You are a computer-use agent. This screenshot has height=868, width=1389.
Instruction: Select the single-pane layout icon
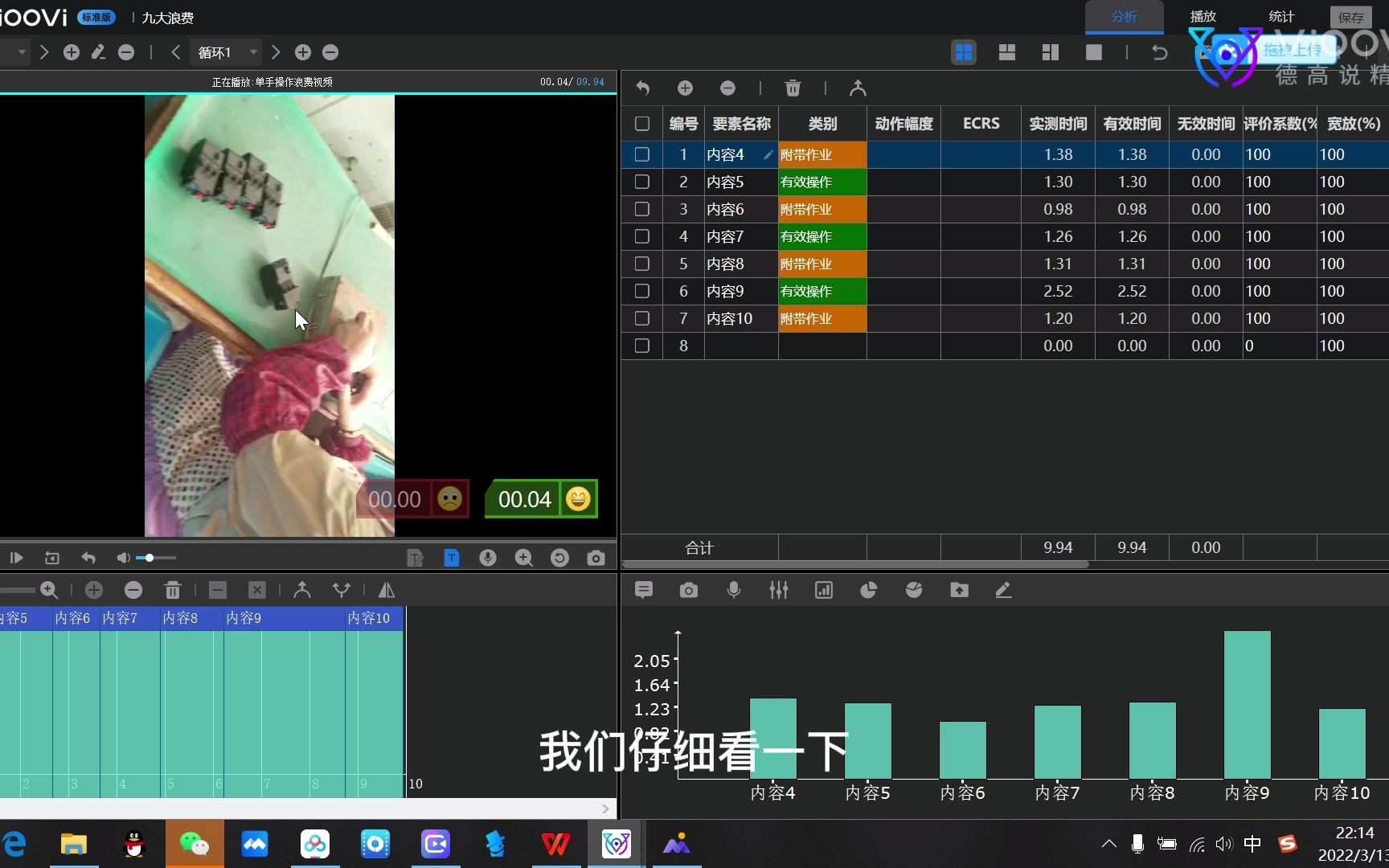click(1094, 52)
